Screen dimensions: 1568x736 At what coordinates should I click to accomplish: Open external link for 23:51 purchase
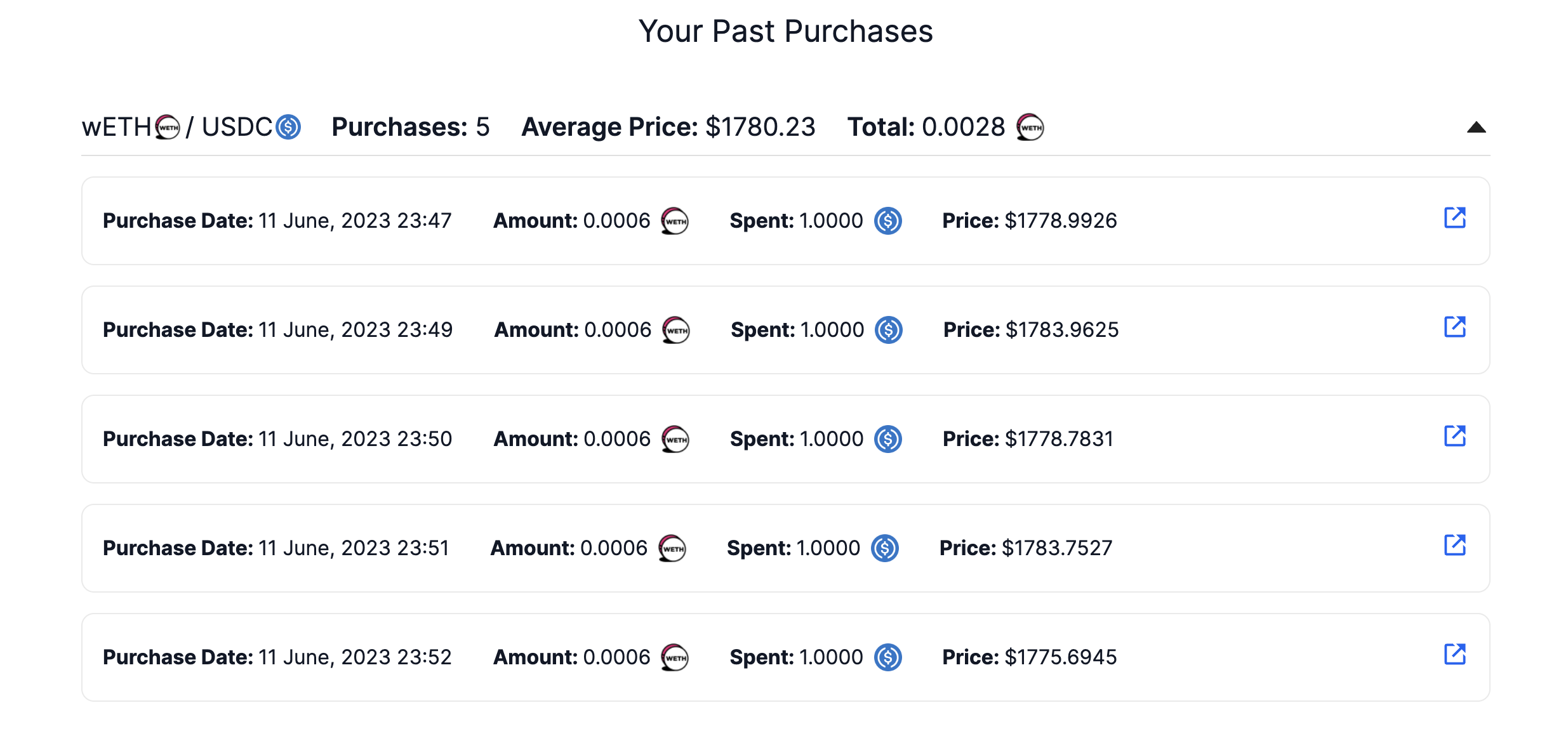[1454, 545]
